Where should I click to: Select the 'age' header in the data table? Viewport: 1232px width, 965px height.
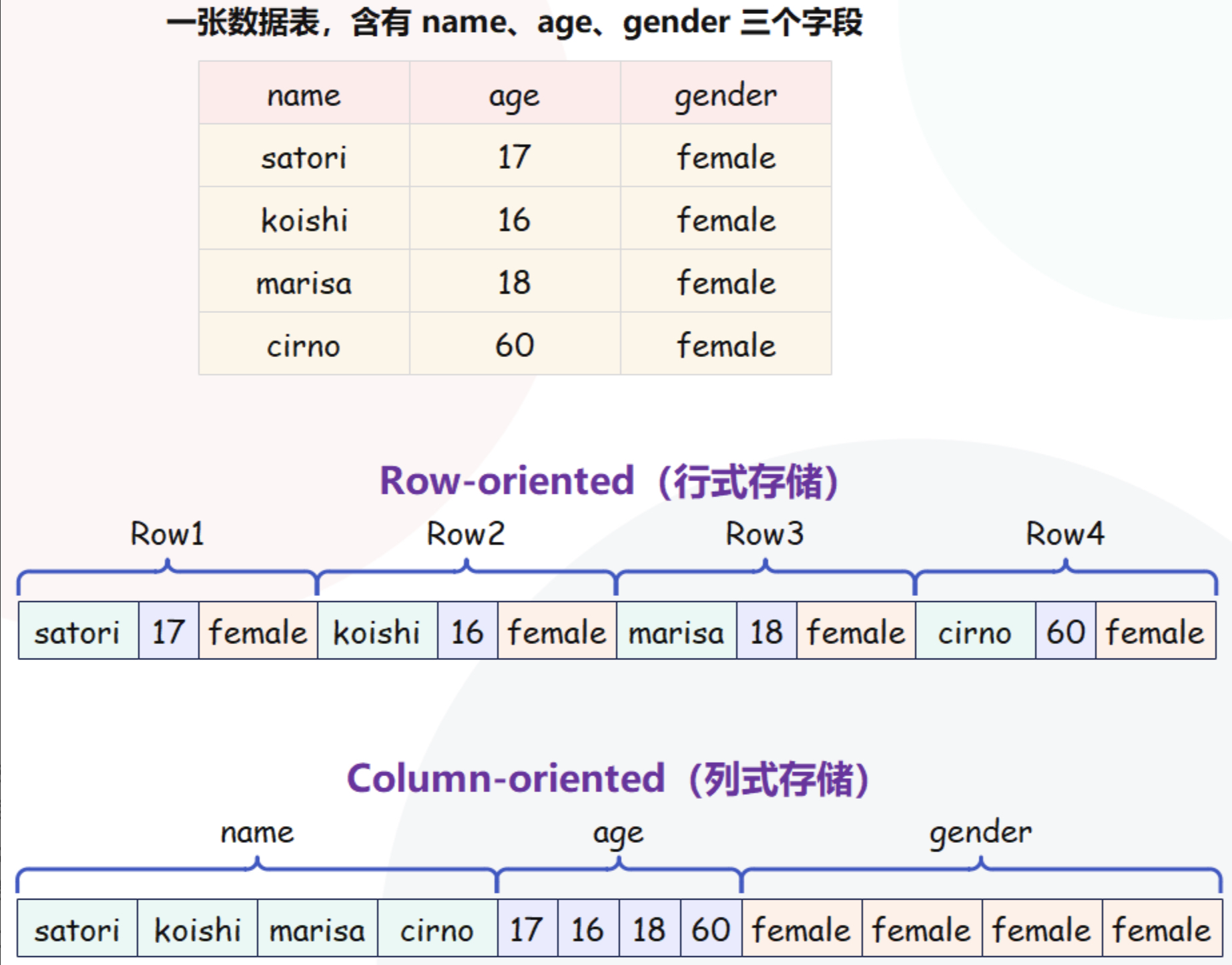click(x=515, y=93)
